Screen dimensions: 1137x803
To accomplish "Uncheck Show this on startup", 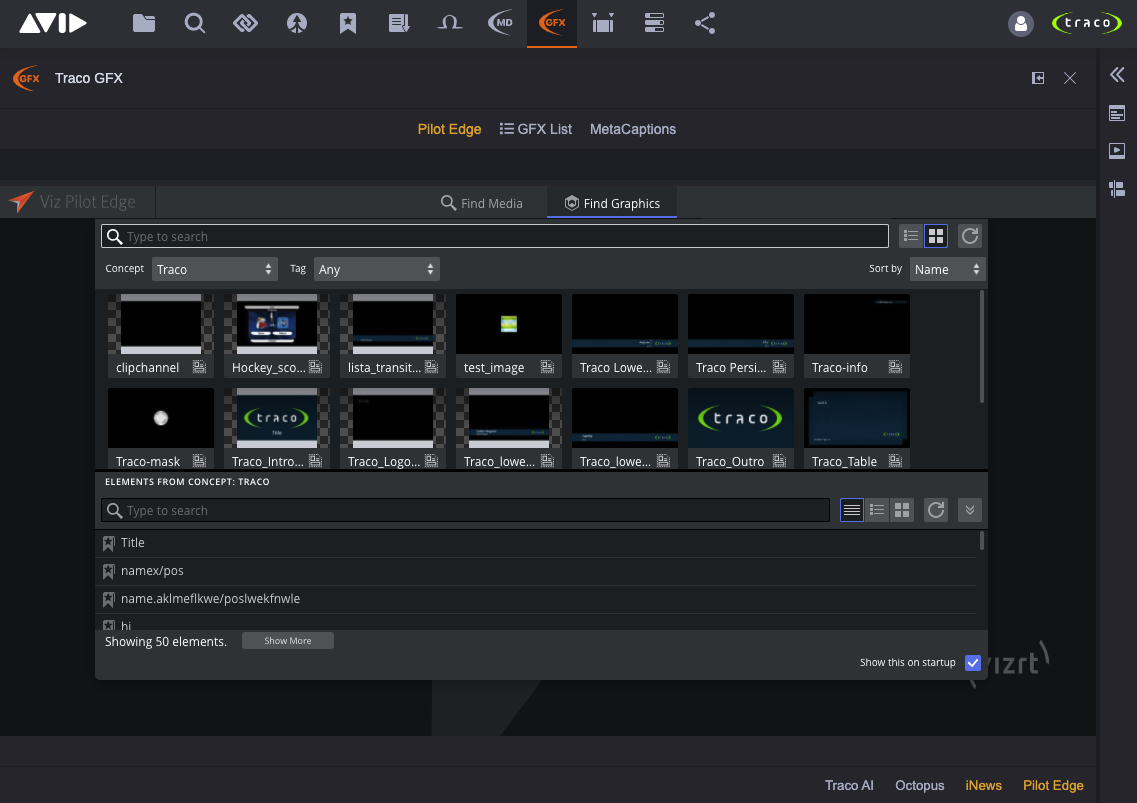I will click(x=973, y=662).
